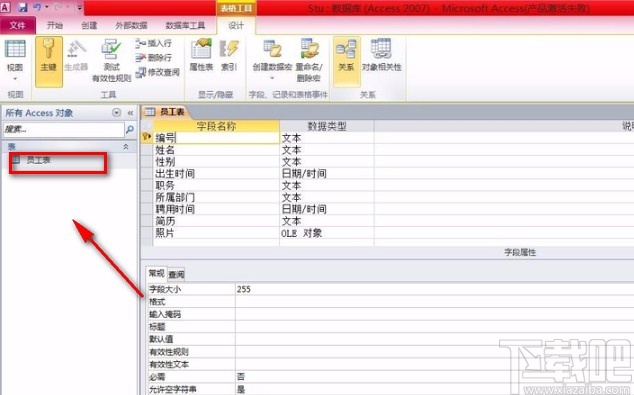634x395 pixels.
Task: Click the 照片 field name cell
Action: click(216, 233)
